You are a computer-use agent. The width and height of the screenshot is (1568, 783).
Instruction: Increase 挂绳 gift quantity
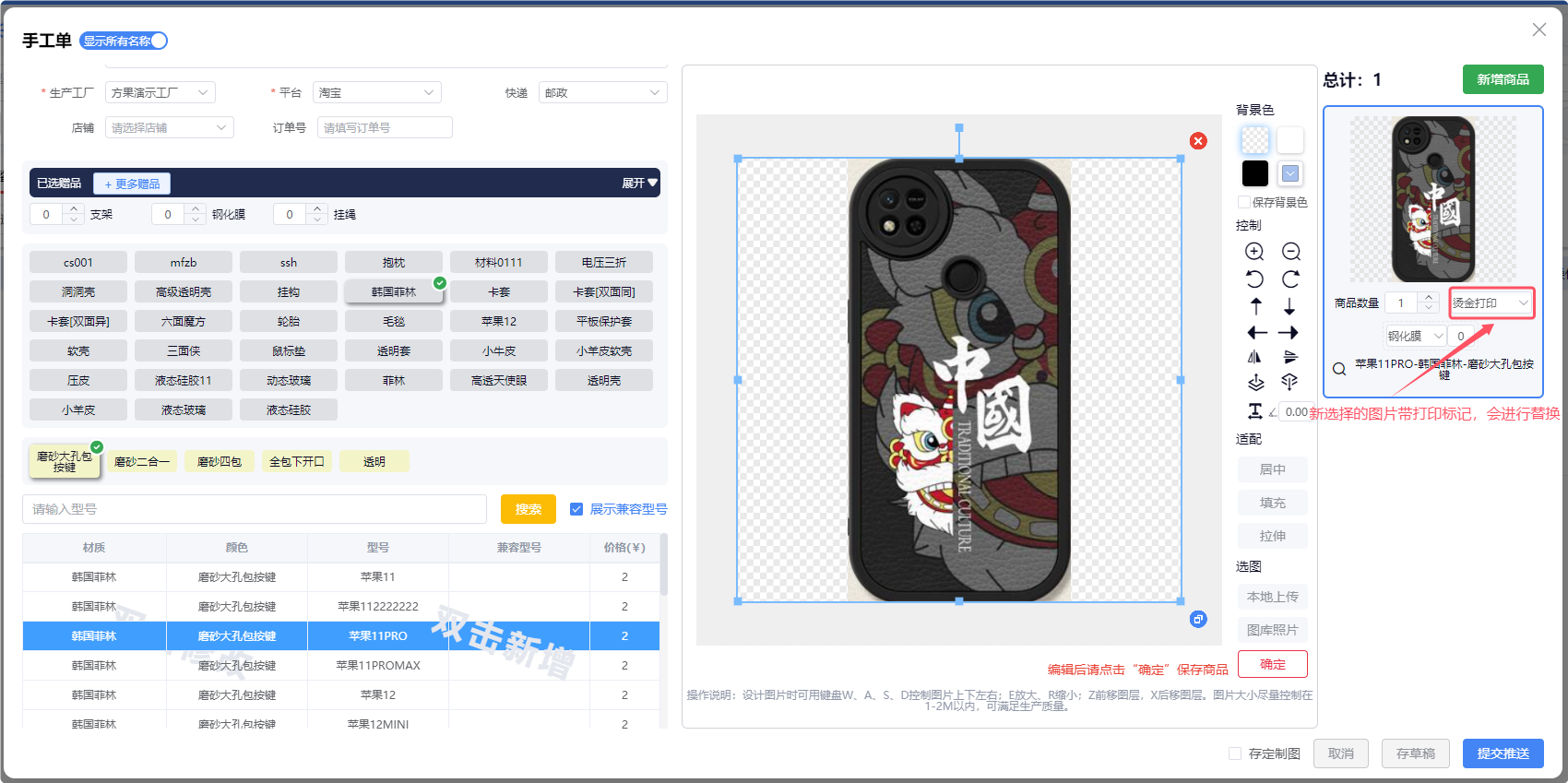click(x=317, y=209)
